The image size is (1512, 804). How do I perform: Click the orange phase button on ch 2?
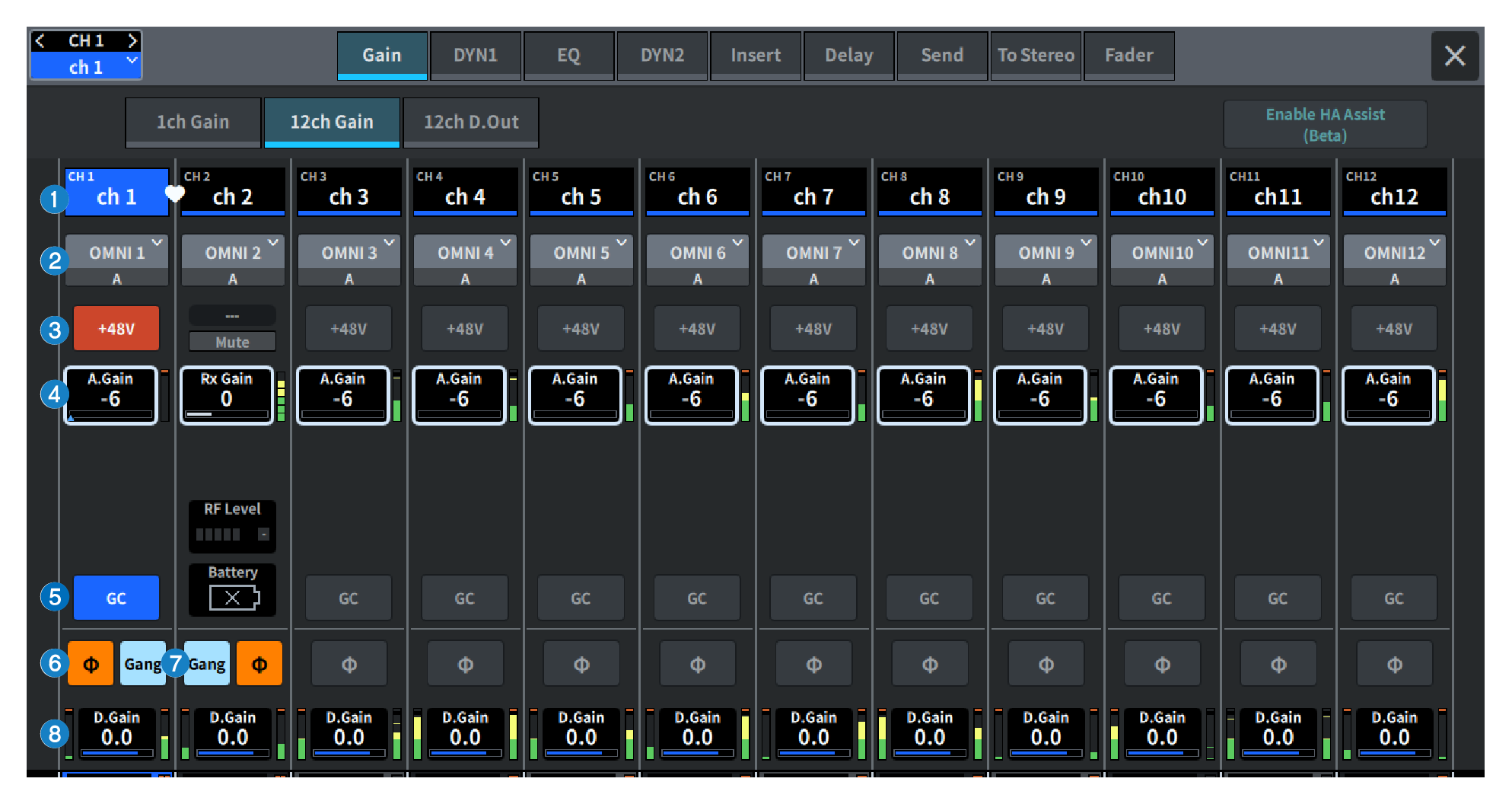259,664
